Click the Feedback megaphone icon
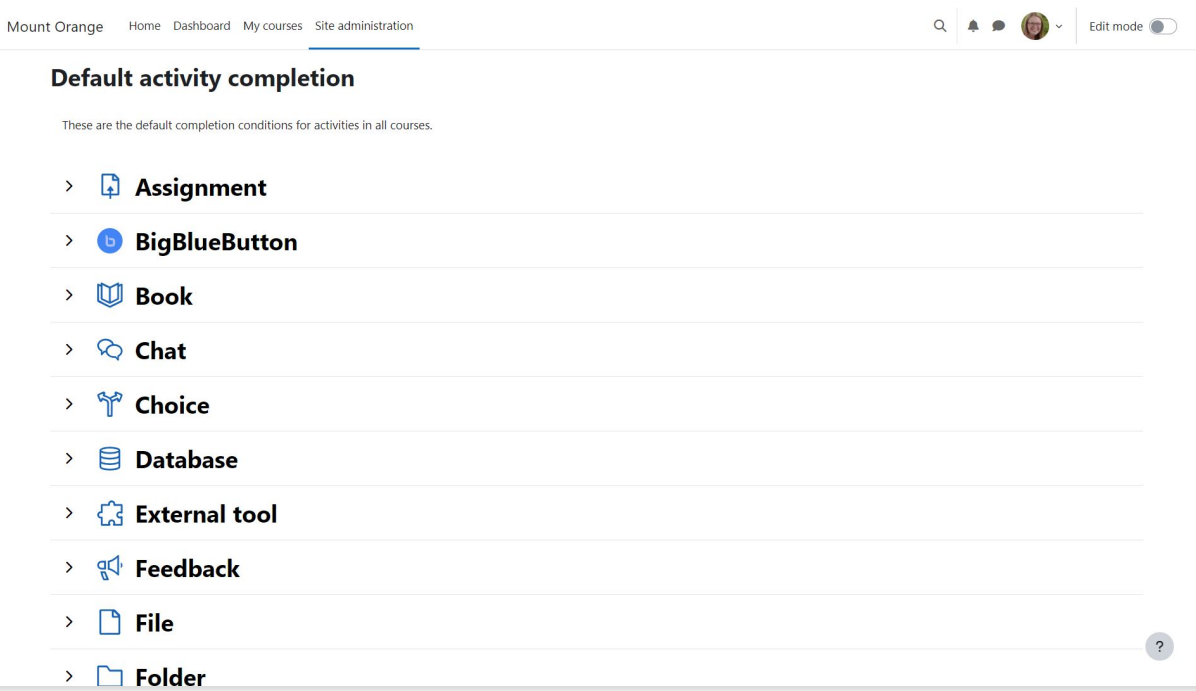Image resolution: width=1196 pixels, height=691 pixels. pyautogui.click(x=110, y=567)
